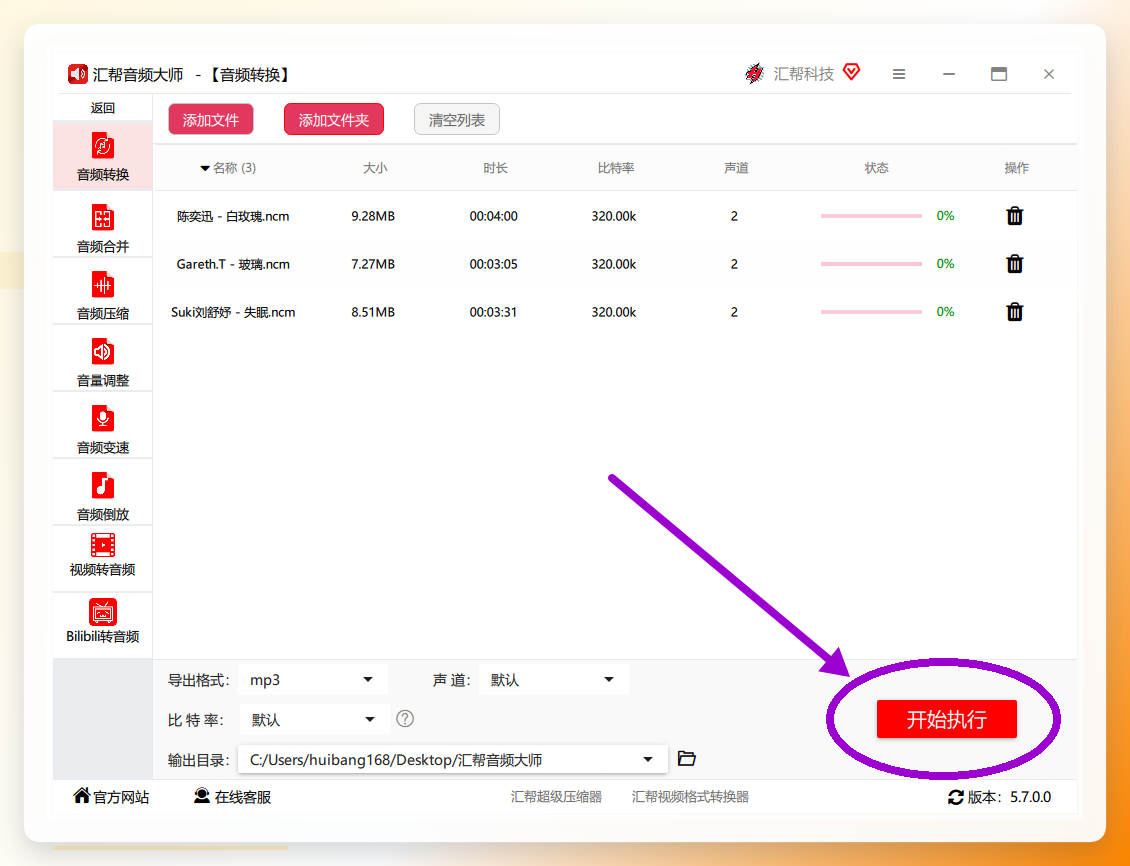
Task: Select file name Suki刘舒妤 - 失眠.ncm
Action: [233, 312]
